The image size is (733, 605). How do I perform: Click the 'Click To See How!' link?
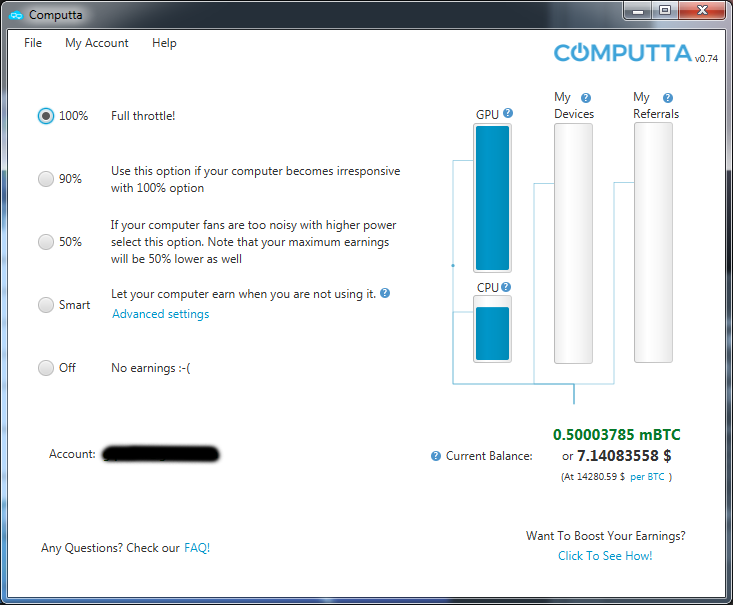coord(605,555)
